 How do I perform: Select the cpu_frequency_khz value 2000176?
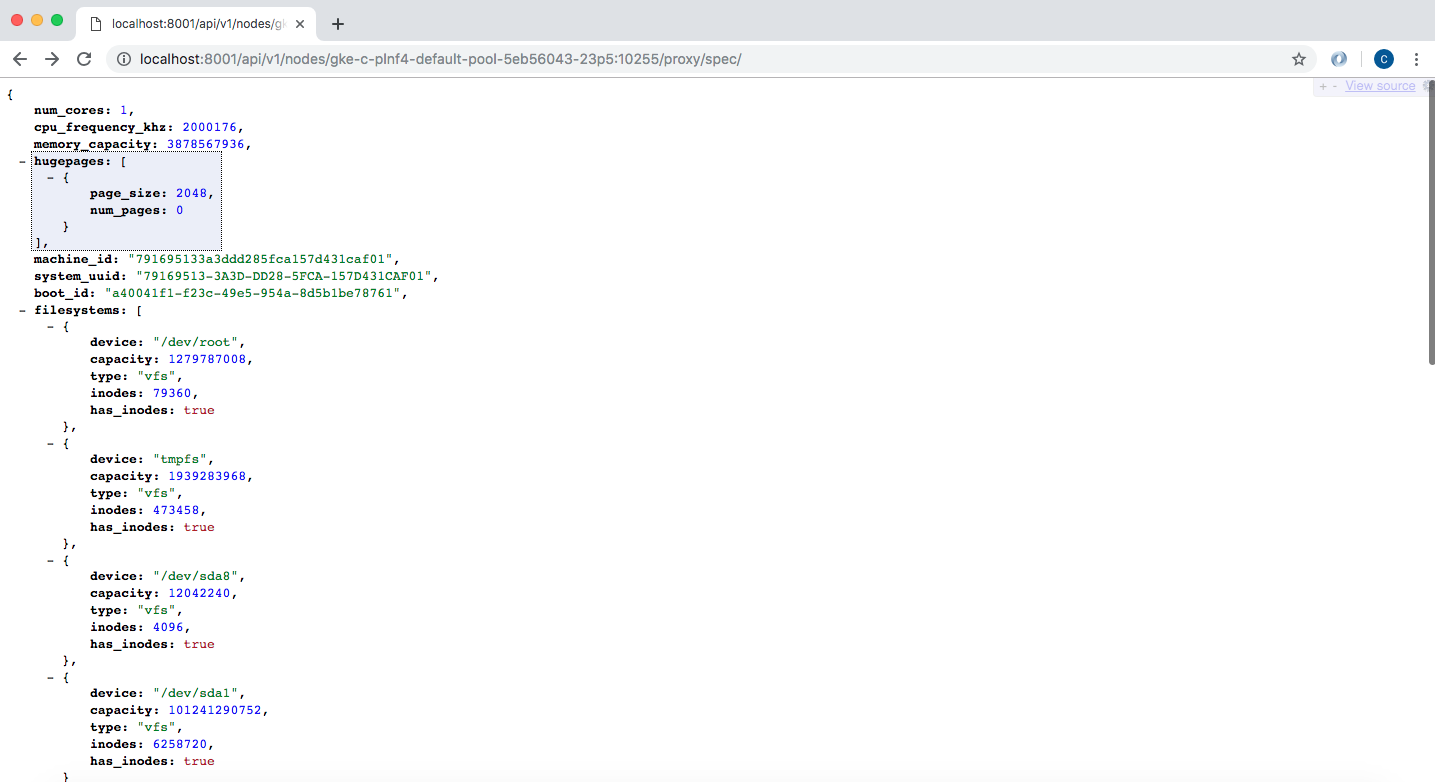pos(210,127)
